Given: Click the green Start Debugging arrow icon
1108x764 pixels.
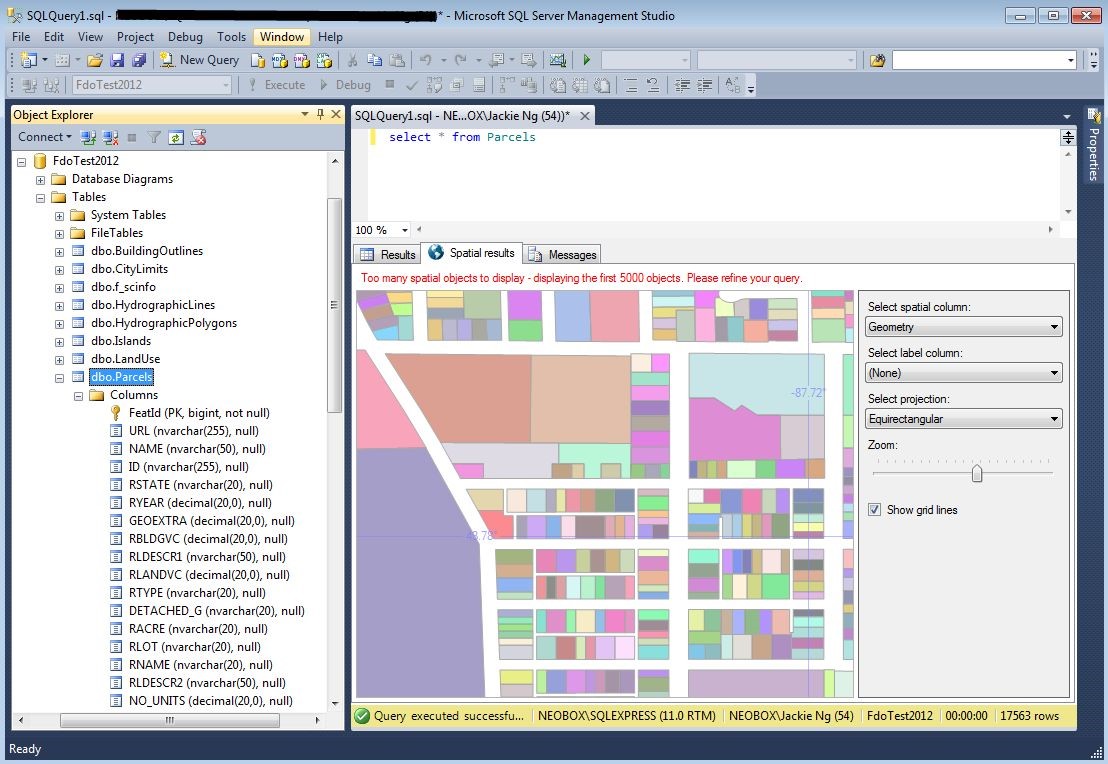Looking at the screenshot, I should click(x=587, y=60).
